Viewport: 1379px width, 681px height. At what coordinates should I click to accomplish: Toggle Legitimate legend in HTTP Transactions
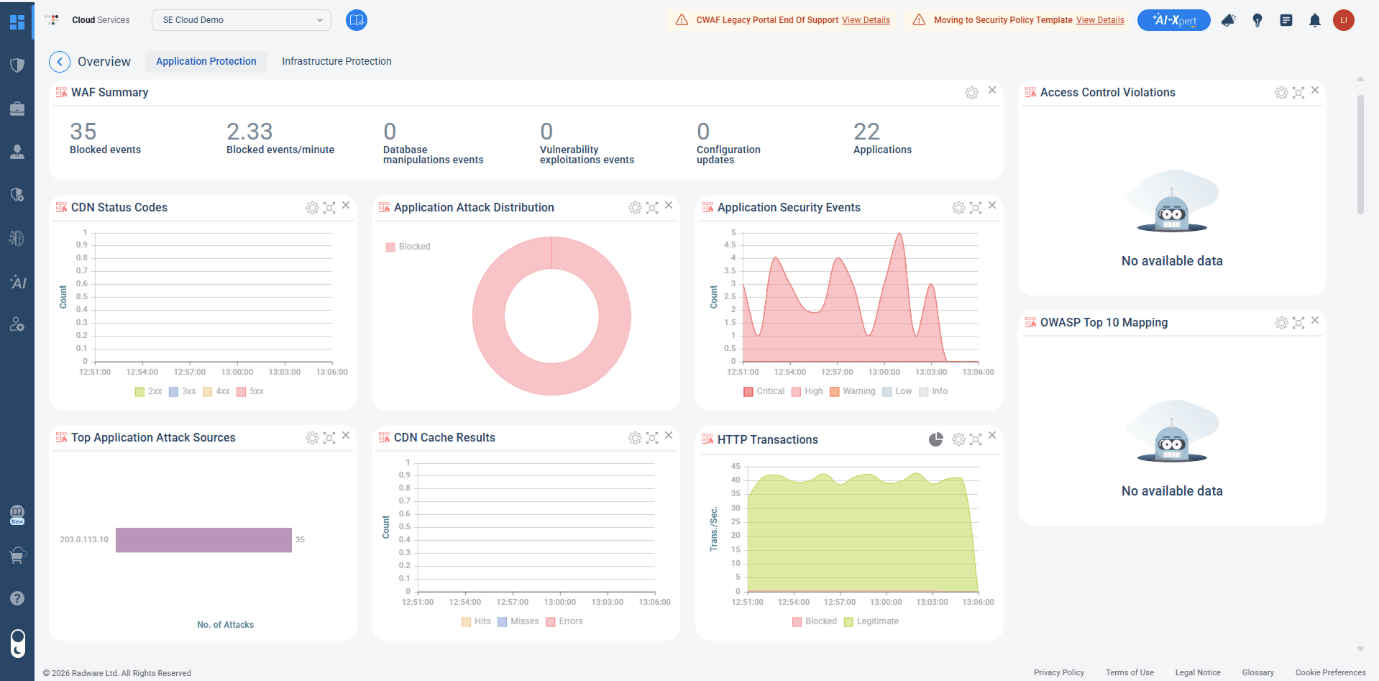click(x=871, y=621)
